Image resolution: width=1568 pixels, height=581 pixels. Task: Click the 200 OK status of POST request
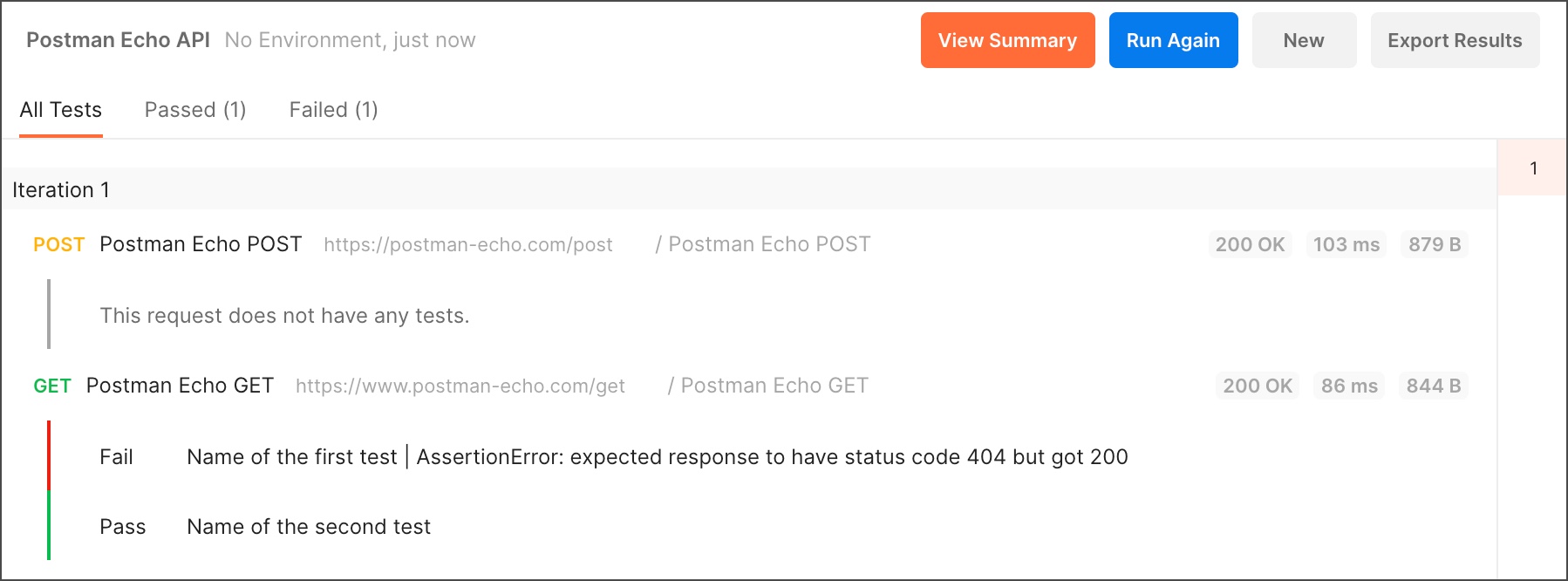1250,244
